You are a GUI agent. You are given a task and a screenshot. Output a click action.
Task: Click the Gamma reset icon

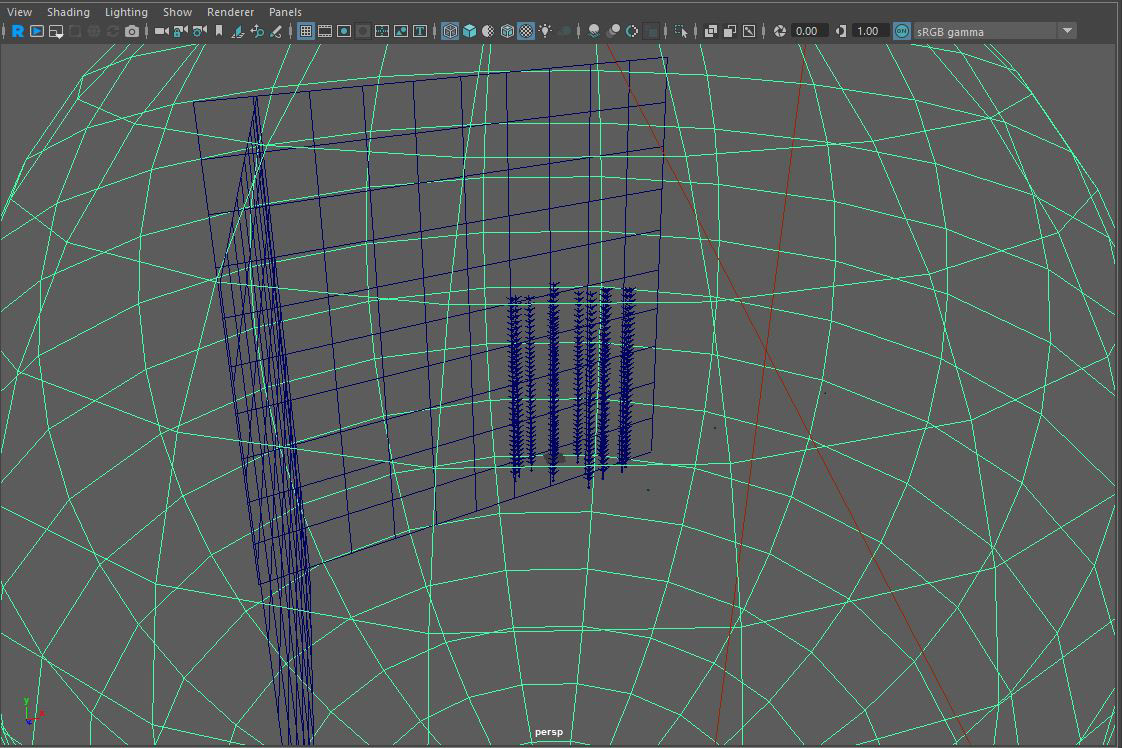coord(841,31)
